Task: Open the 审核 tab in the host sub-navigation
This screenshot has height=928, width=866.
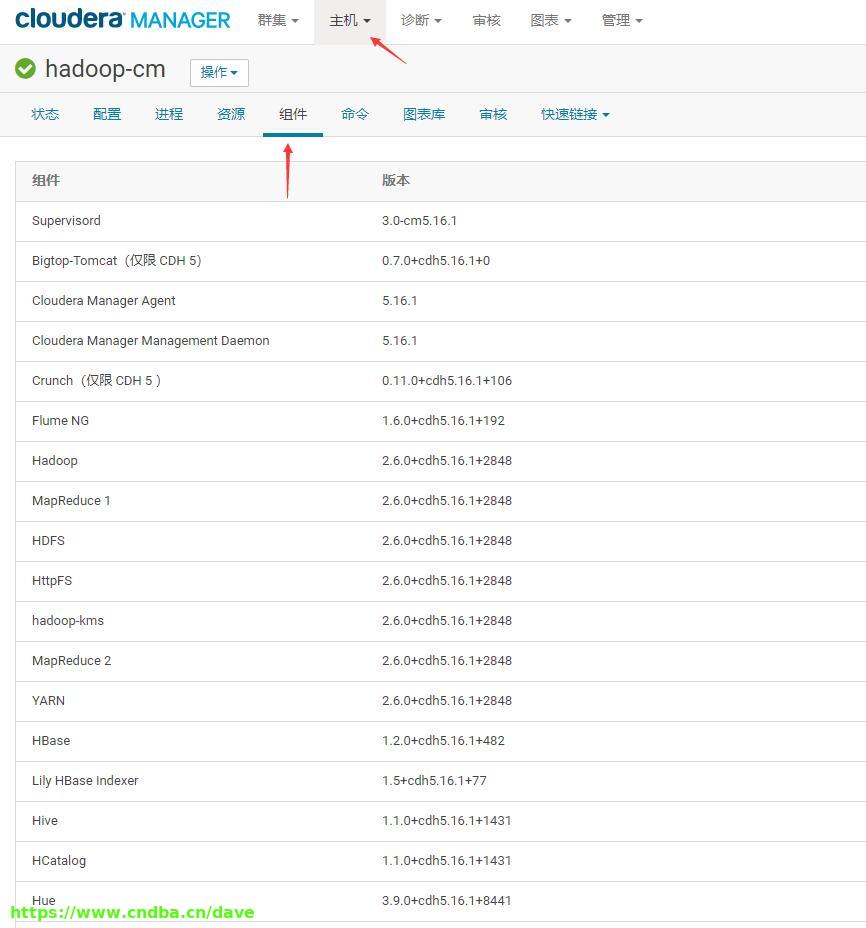Action: [x=493, y=114]
